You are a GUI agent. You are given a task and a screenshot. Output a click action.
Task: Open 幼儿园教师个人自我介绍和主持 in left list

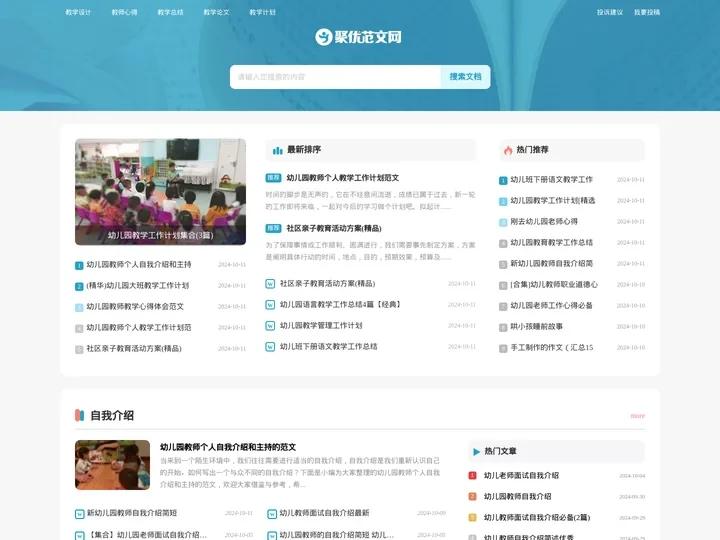coord(139,264)
